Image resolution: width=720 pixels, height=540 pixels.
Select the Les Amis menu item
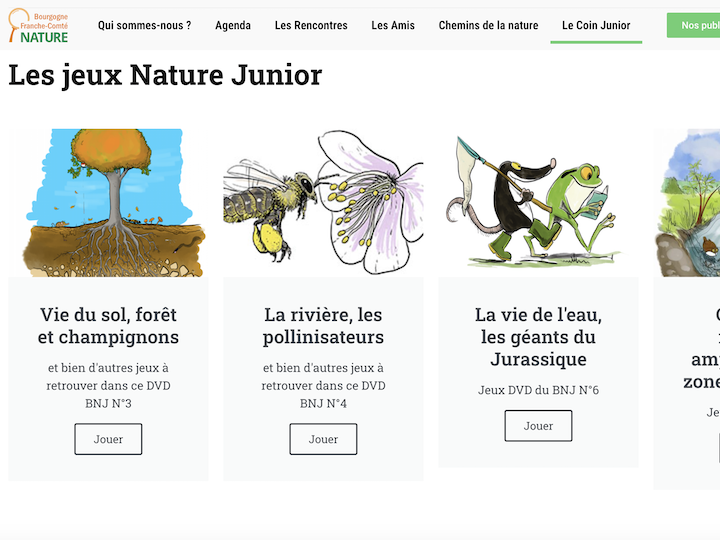pos(393,26)
